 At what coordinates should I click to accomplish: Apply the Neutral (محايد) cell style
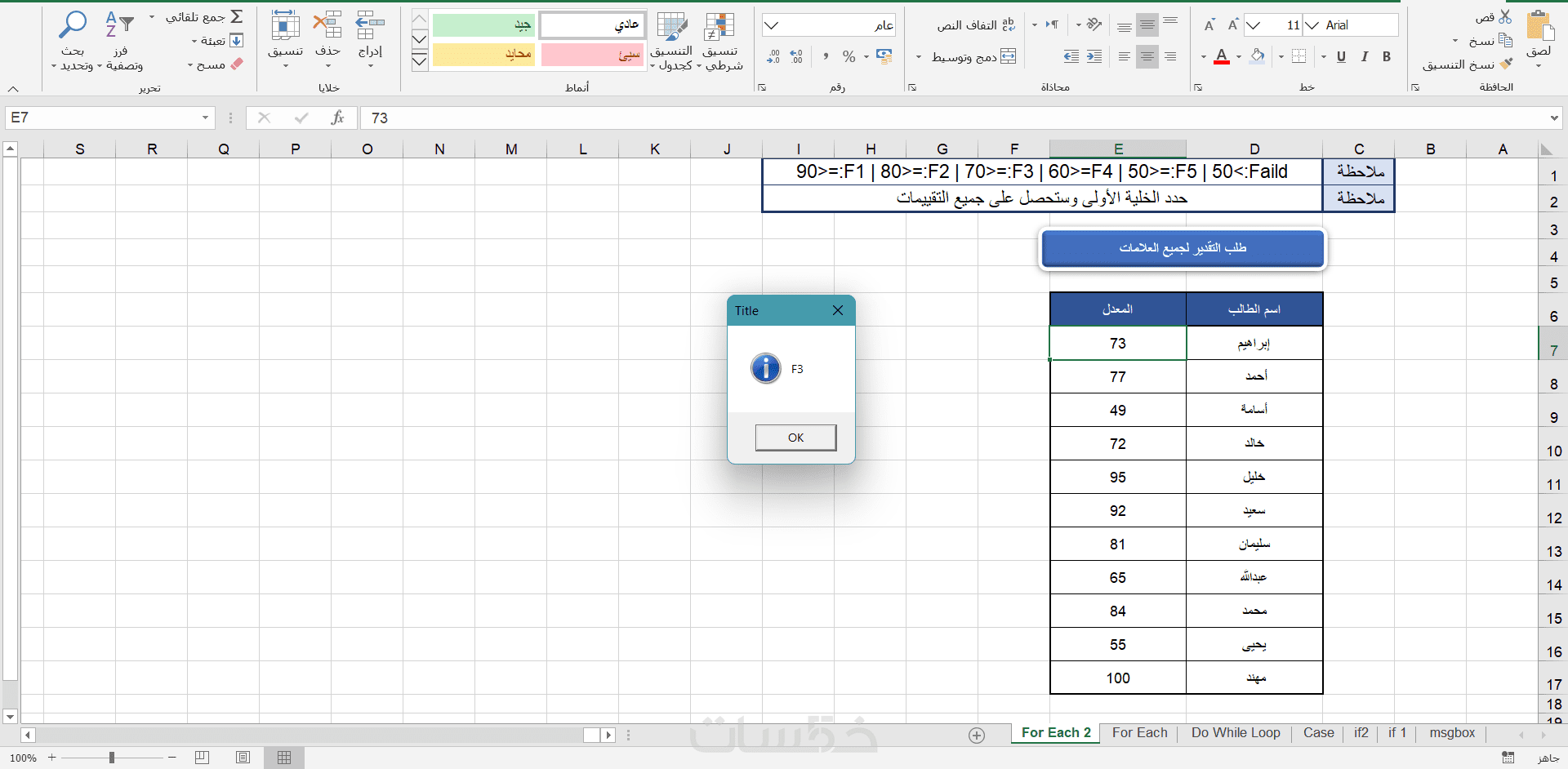(x=483, y=56)
